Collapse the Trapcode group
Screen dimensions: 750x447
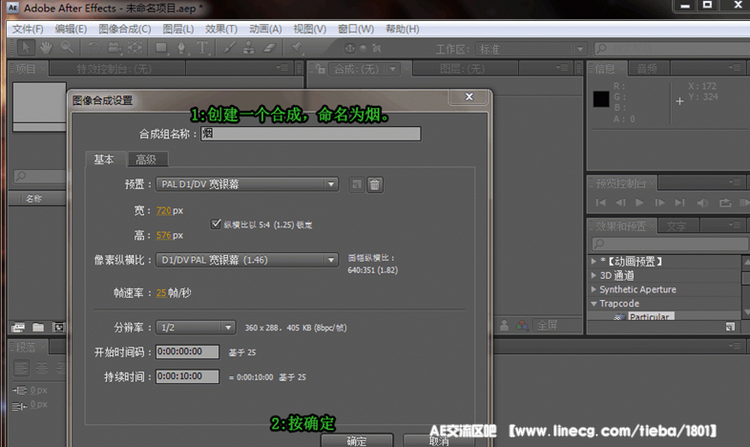[594, 304]
